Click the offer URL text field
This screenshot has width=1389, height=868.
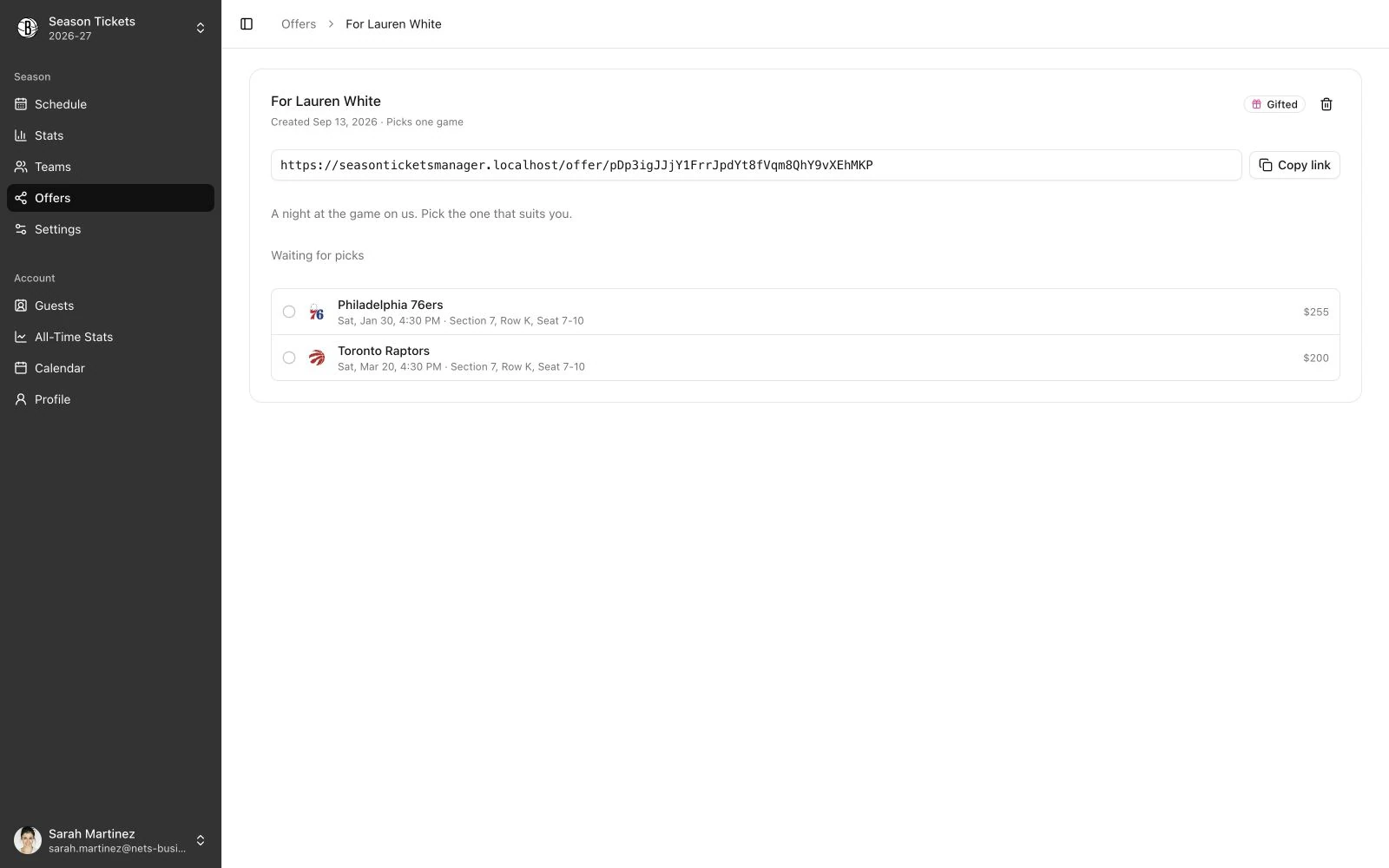click(x=756, y=165)
